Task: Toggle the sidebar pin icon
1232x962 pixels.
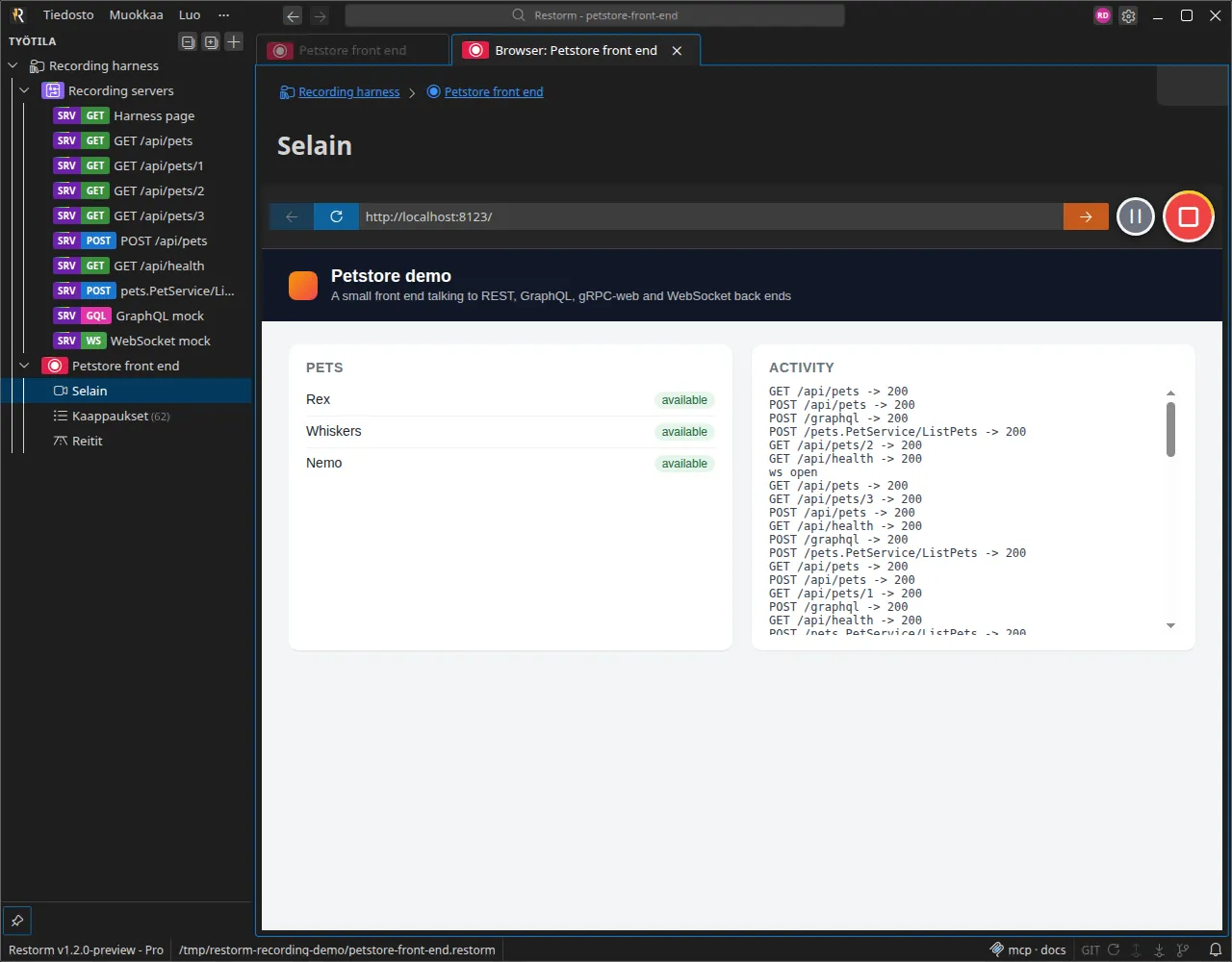Action: 17,921
